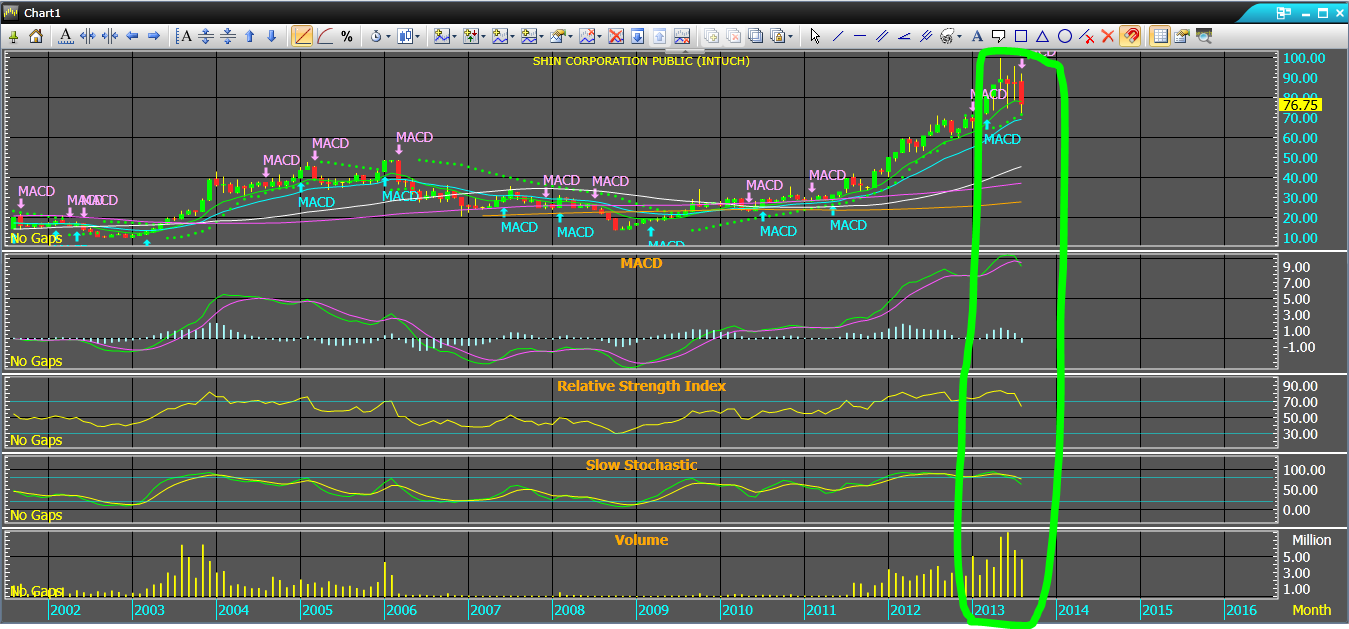Click the underlined A ruler scale icon
The image size is (1349, 629).
66,36
